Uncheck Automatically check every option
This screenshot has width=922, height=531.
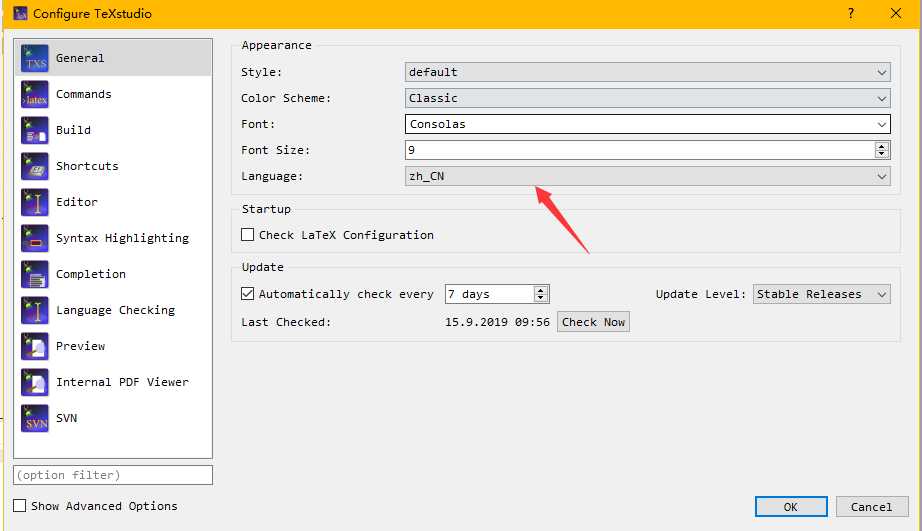[x=248, y=293]
